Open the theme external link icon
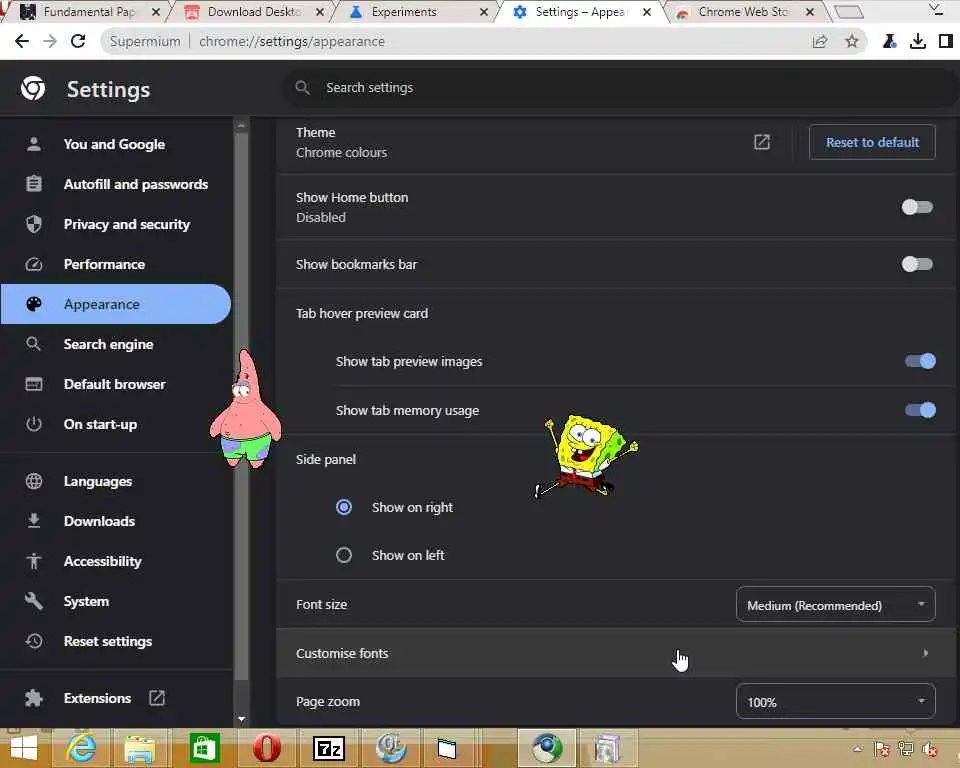 [x=762, y=142]
